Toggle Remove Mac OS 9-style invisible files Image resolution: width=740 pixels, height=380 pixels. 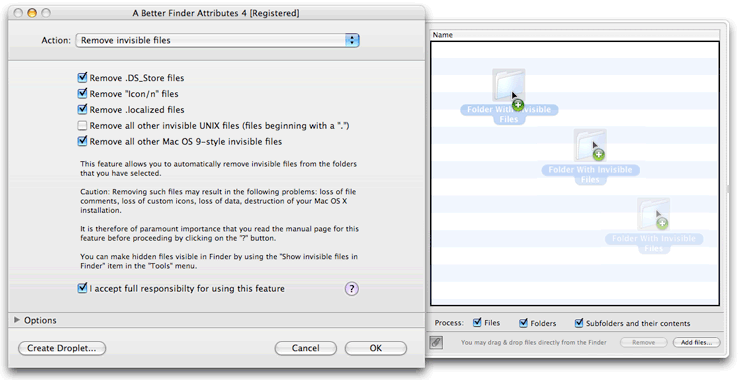click(x=83, y=141)
